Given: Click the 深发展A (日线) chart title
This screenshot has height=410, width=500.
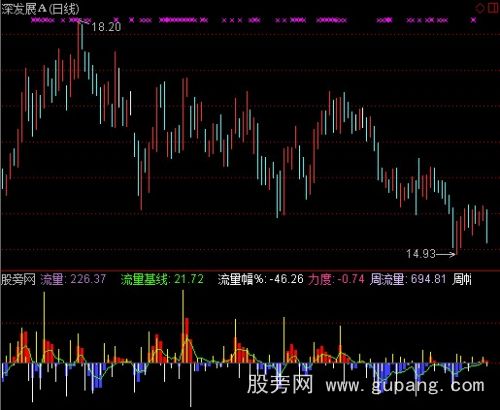Looking at the screenshot, I should click(x=41, y=9).
